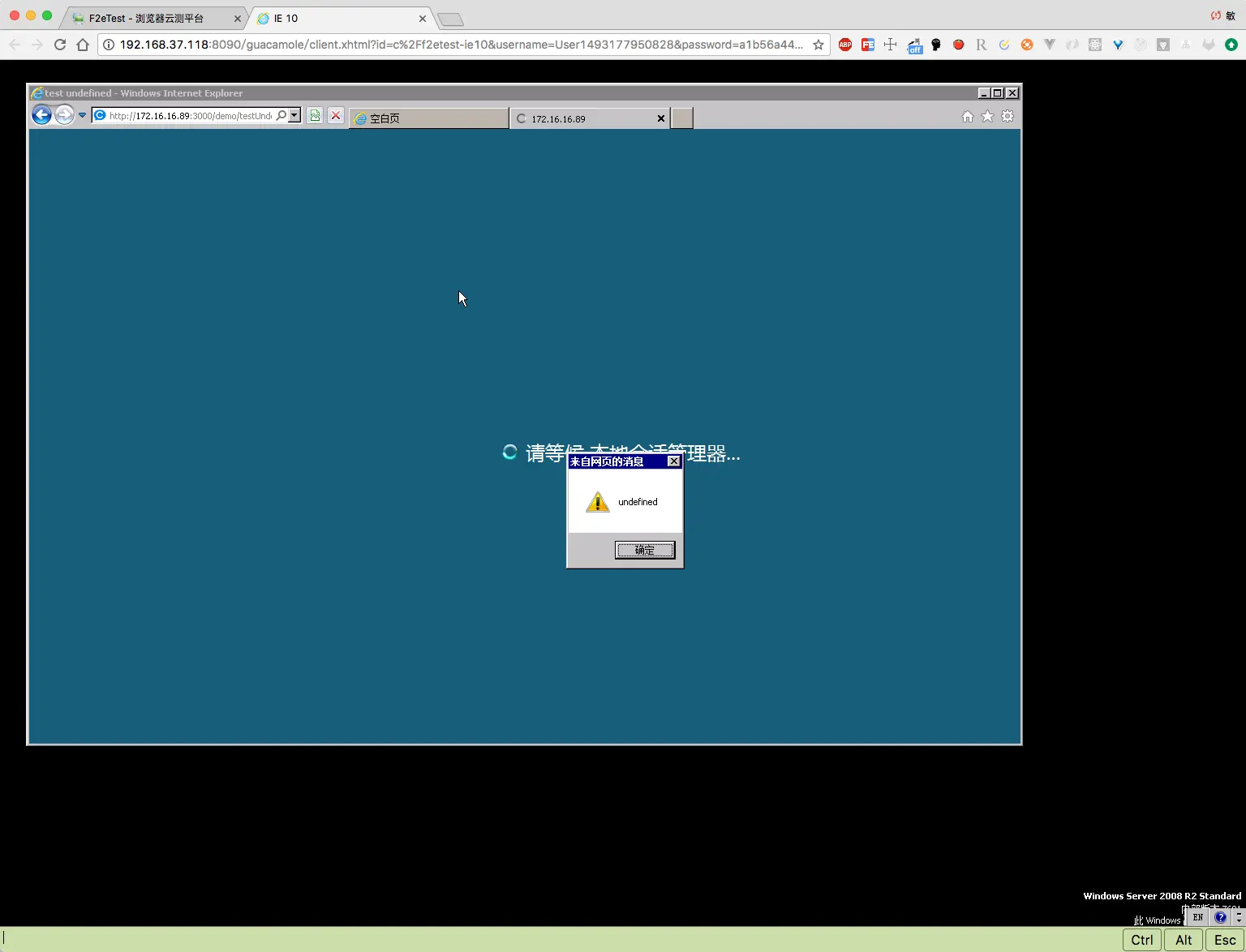This screenshot has width=1246, height=952.
Task: Click the page info icon in address bar
Action: point(109,45)
